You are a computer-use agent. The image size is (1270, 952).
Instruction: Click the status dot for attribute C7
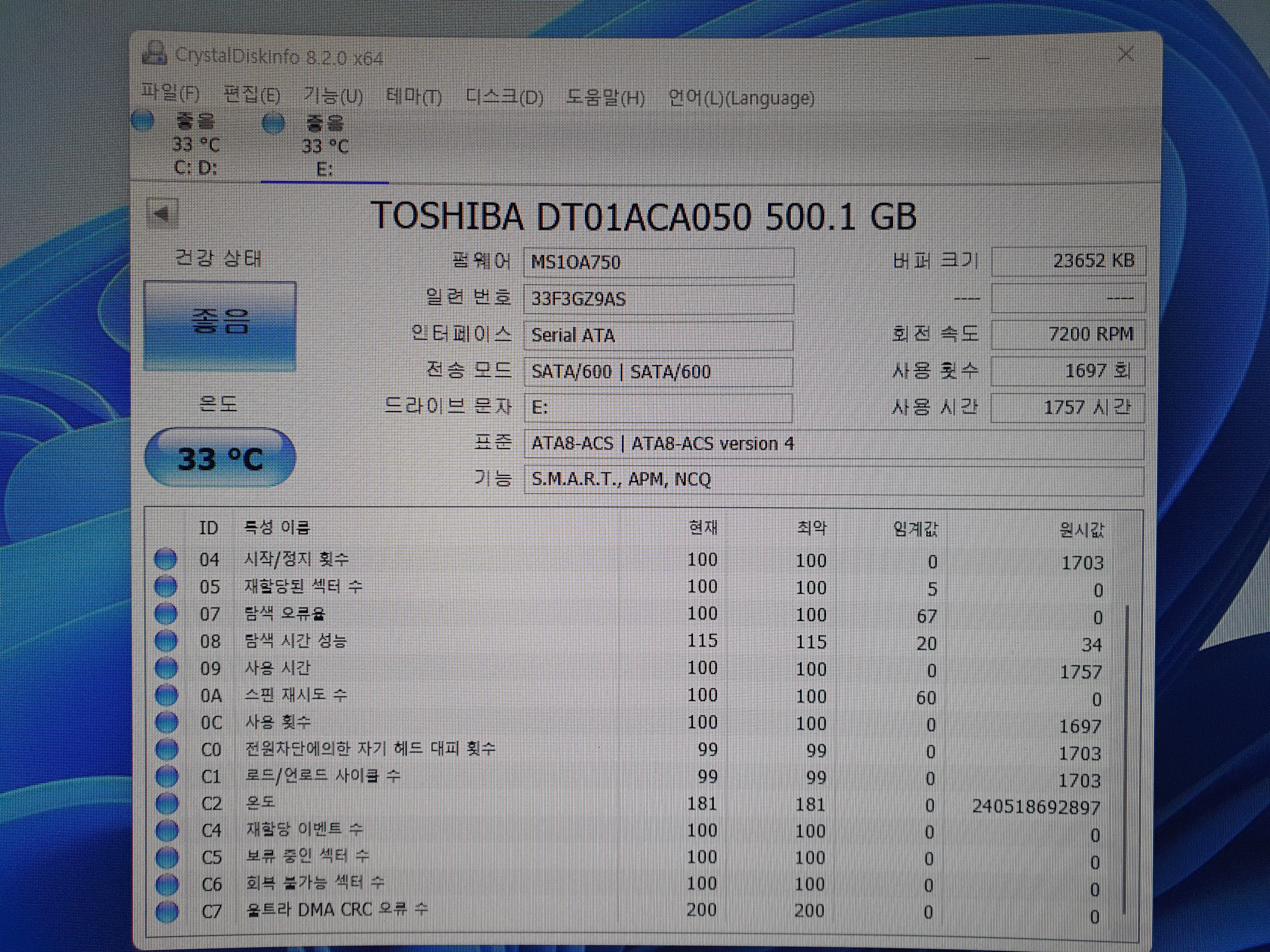[x=167, y=911]
